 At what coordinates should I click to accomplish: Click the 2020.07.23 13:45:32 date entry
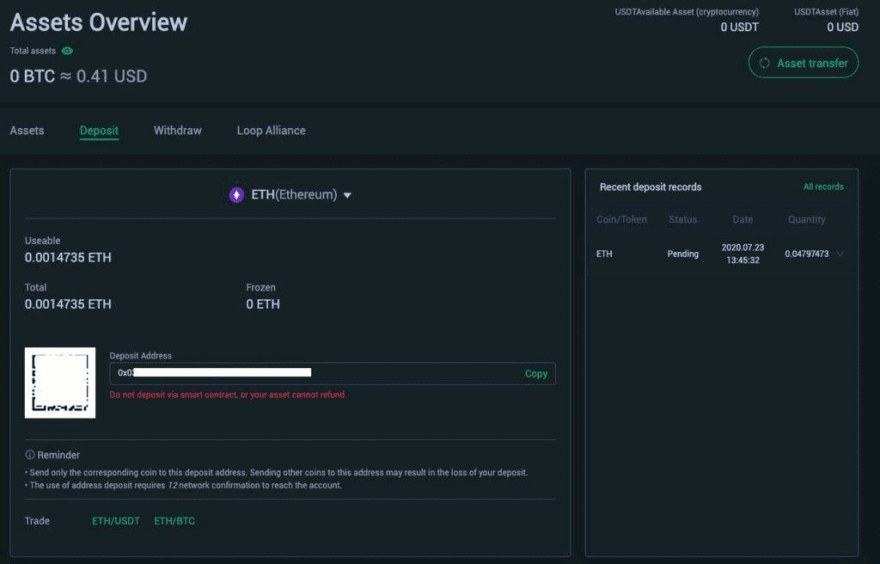pos(742,254)
